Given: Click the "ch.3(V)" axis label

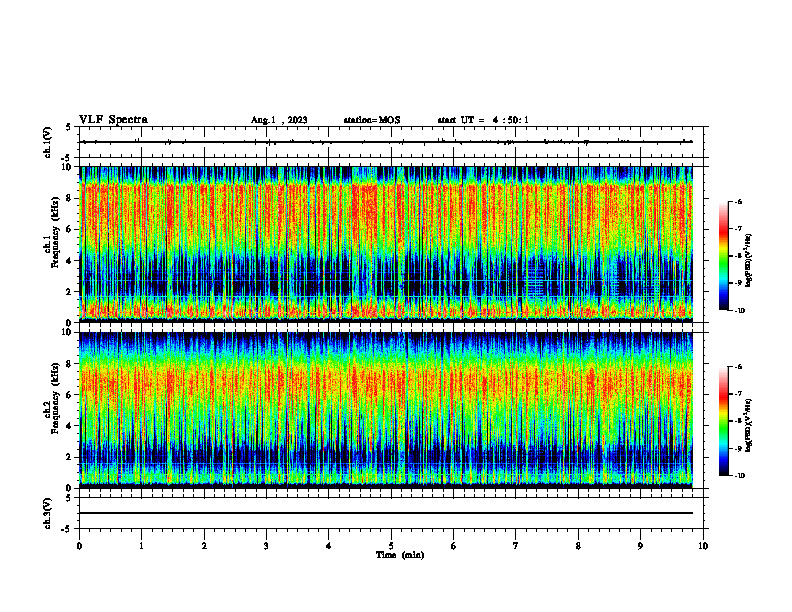Looking at the screenshot, I should tap(47, 513).
